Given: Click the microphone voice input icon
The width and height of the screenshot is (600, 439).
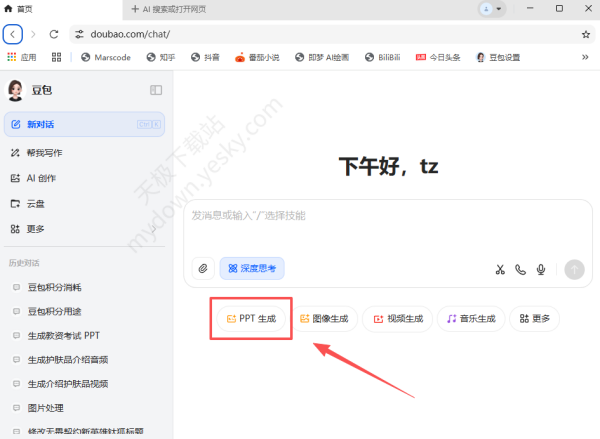Looking at the screenshot, I should click(x=541, y=269).
